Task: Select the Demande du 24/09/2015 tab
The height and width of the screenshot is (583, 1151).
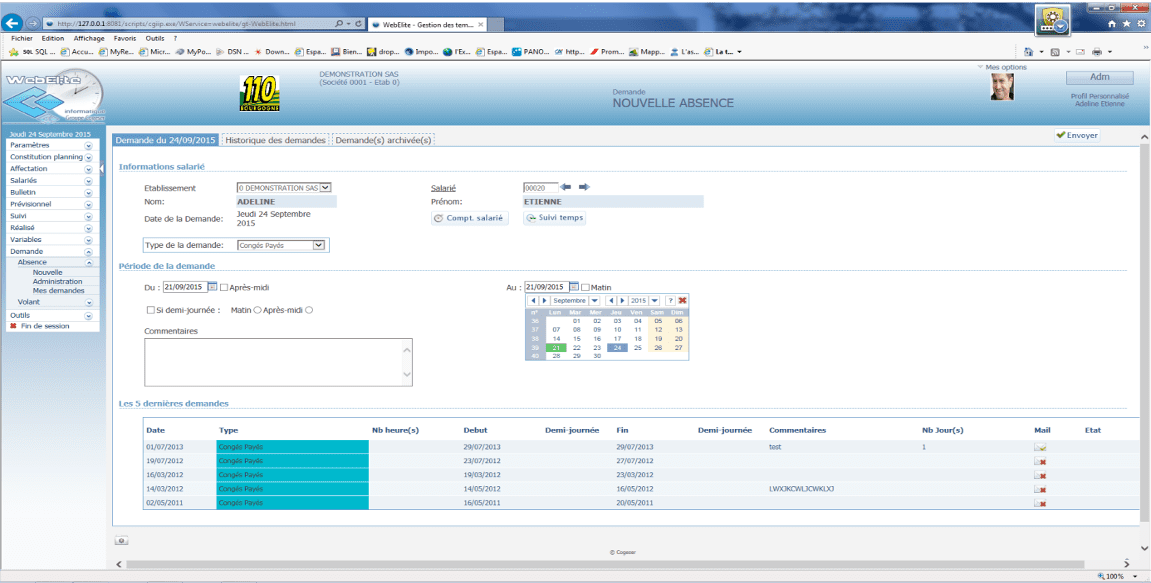Action: (165, 140)
